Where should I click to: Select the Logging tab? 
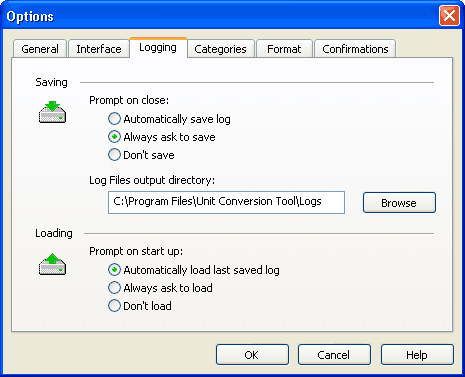(158, 48)
